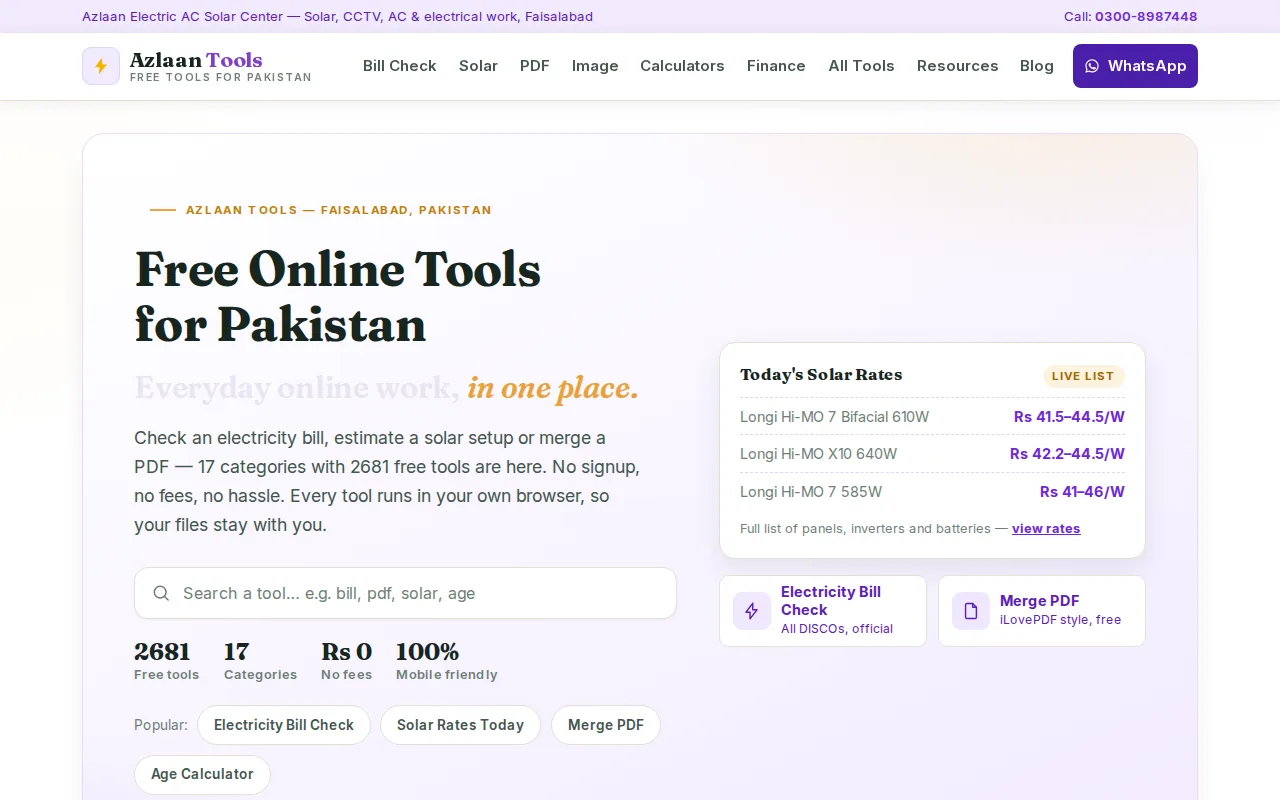1280x800 pixels.
Task: Click the Azlaan Tools site name
Action: pyautogui.click(x=196, y=60)
